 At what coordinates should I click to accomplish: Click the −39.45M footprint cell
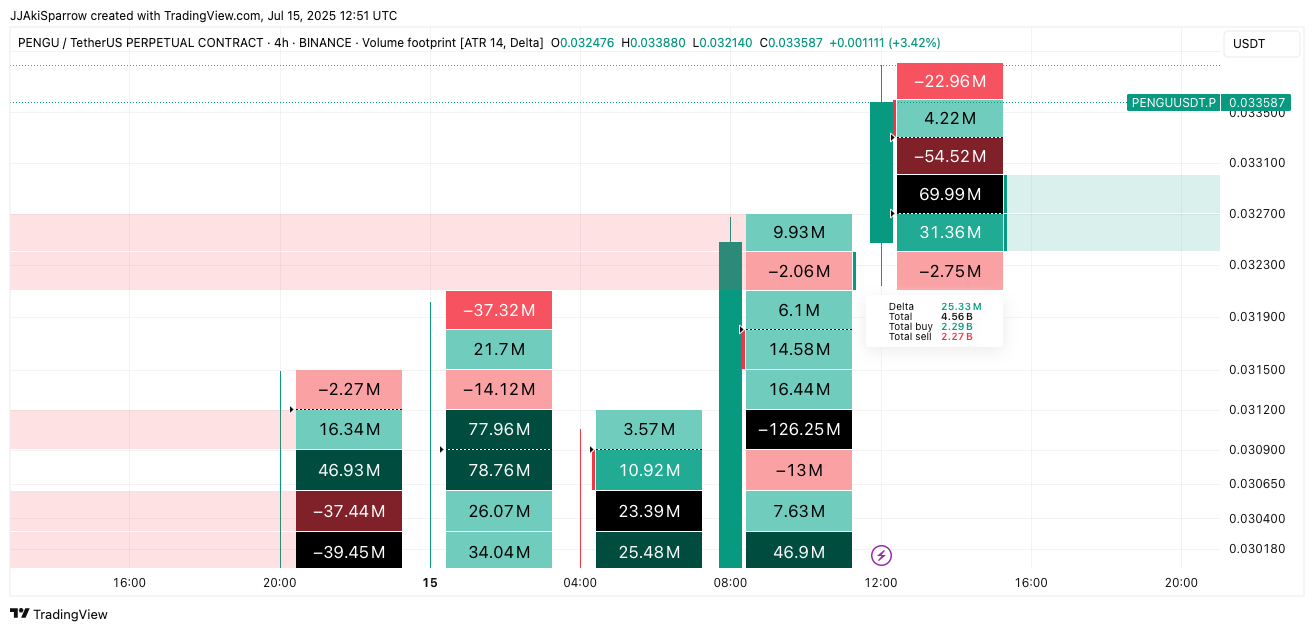tap(349, 551)
